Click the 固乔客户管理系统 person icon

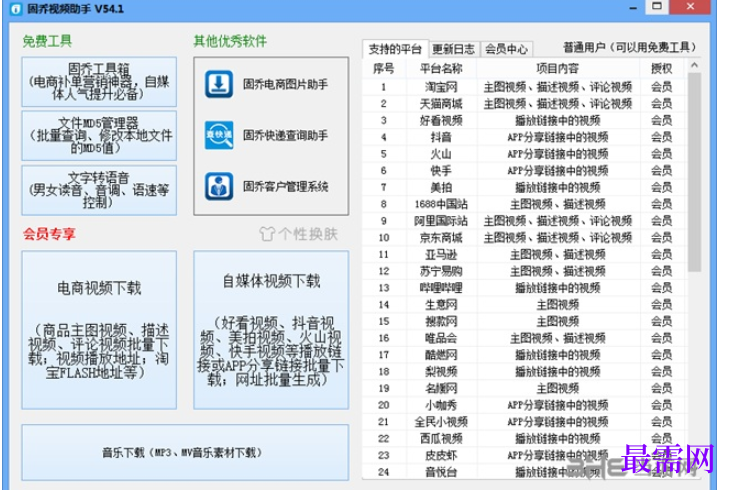click(219, 186)
